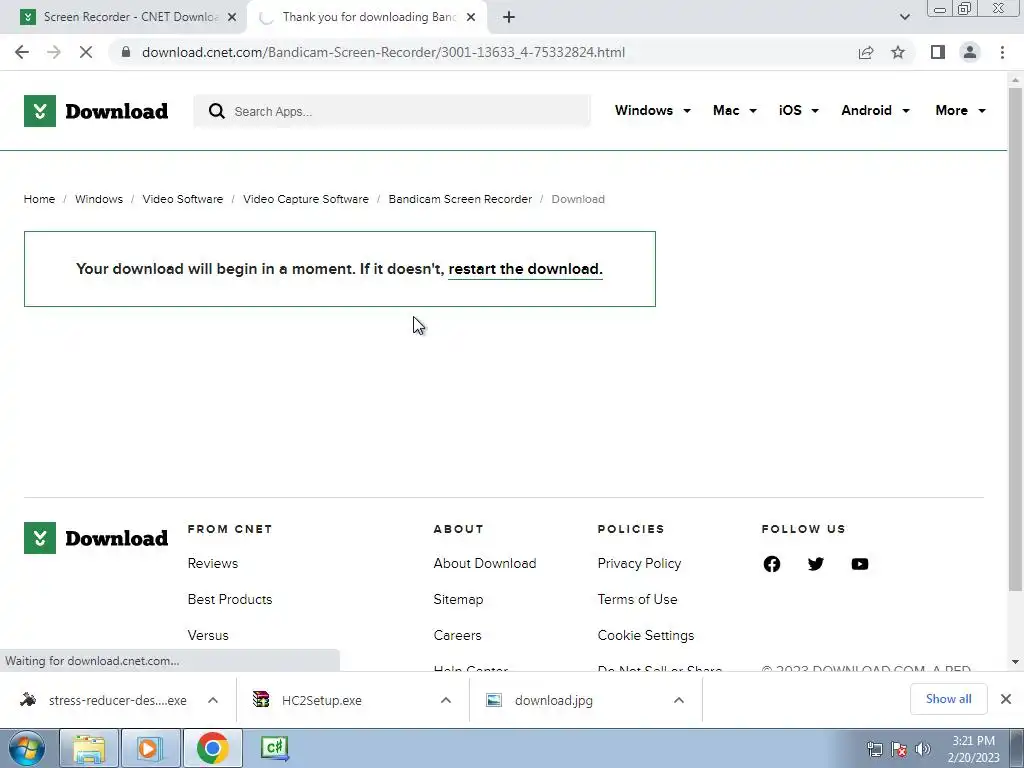1024x768 pixels.
Task: Click the Chrome taskbar icon
Action: [x=212, y=748]
